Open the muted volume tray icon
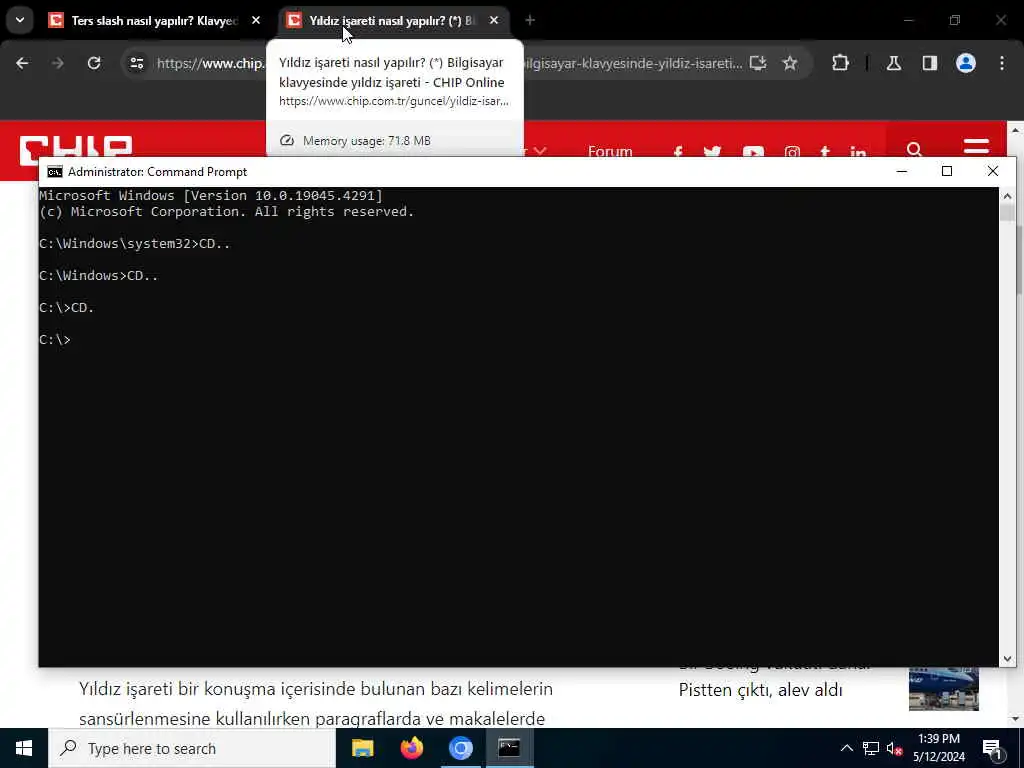 pyautogui.click(x=894, y=748)
